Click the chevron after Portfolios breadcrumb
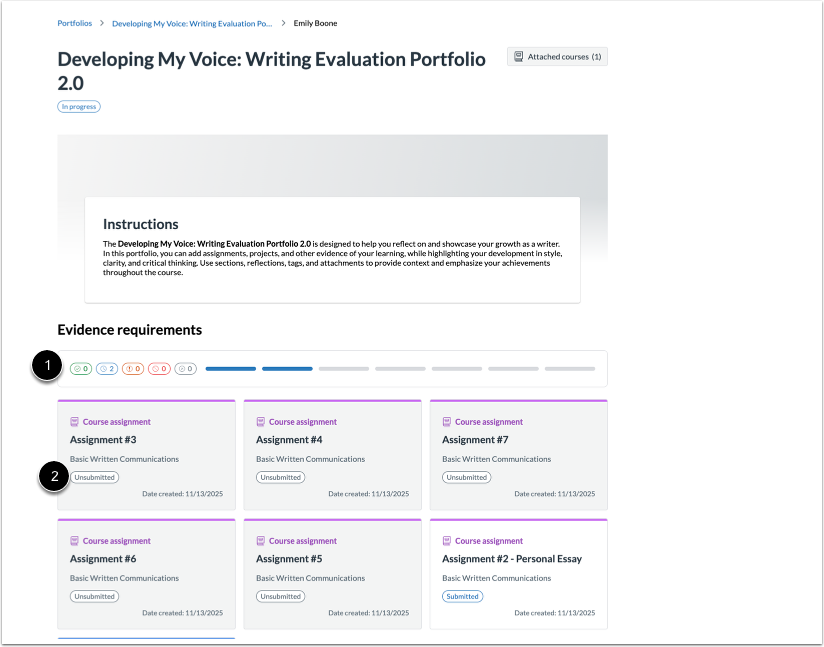This screenshot has height=647, width=824. [102, 23]
